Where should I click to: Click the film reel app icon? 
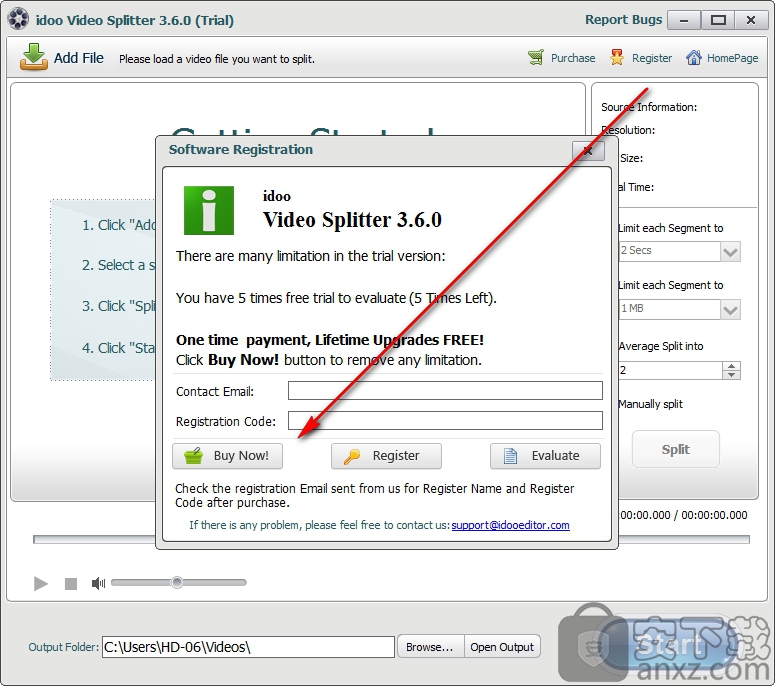click(18, 19)
